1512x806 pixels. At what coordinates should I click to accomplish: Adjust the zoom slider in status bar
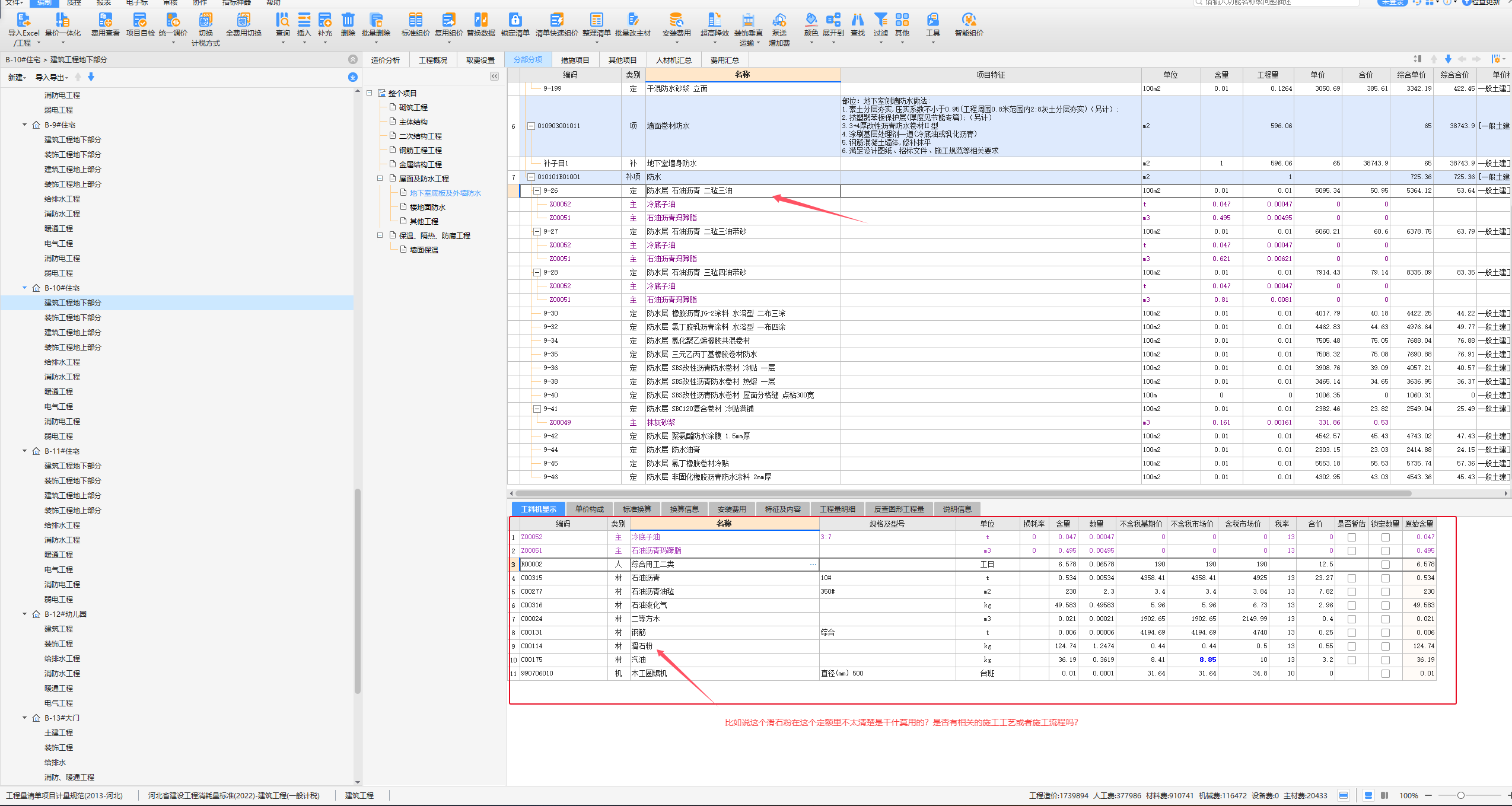point(1461,795)
